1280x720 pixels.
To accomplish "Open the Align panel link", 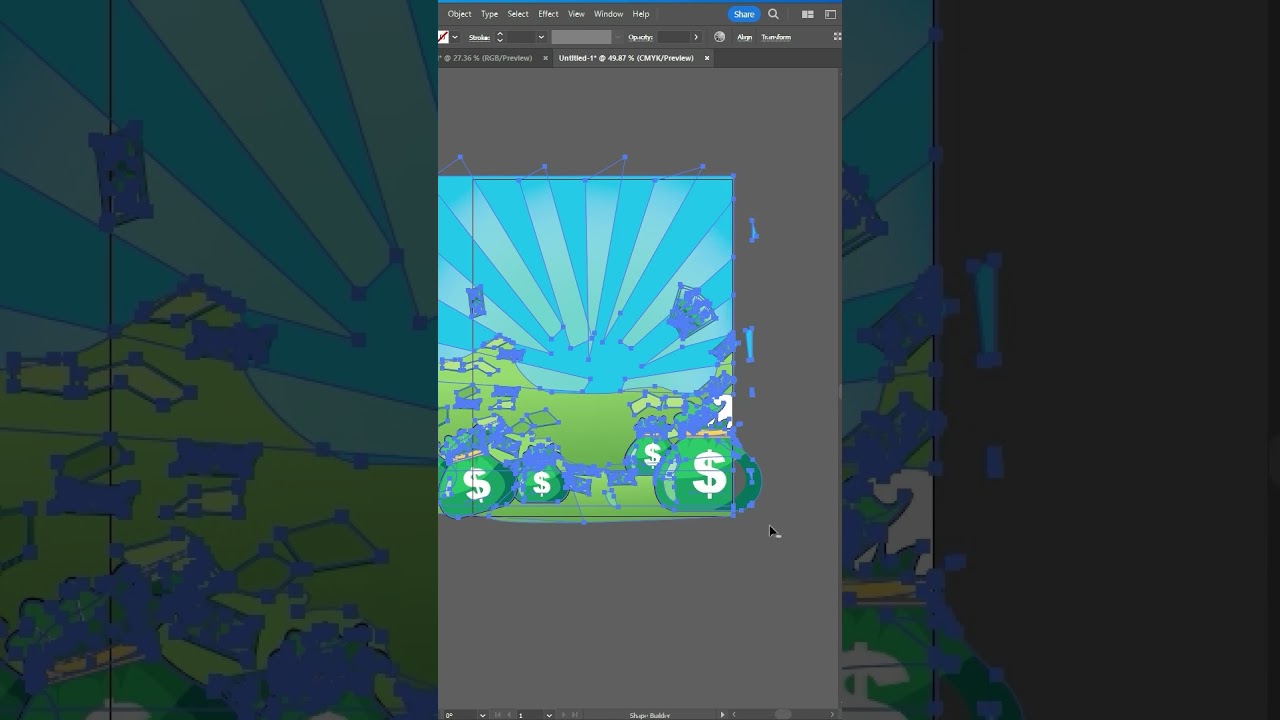I will tap(744, 37).
